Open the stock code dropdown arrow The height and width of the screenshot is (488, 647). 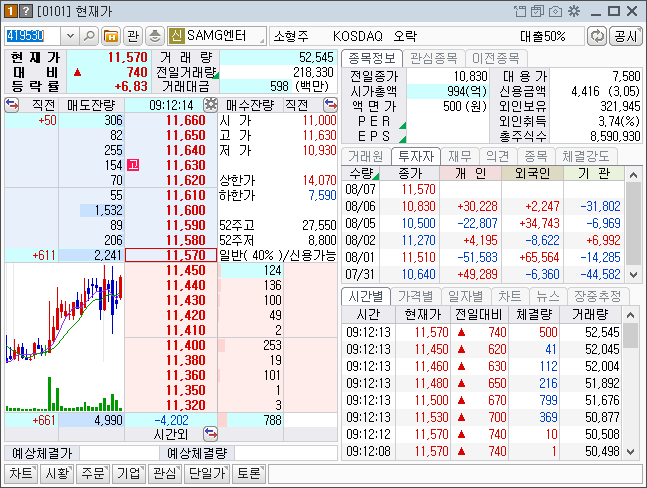[x=69, y=36]
